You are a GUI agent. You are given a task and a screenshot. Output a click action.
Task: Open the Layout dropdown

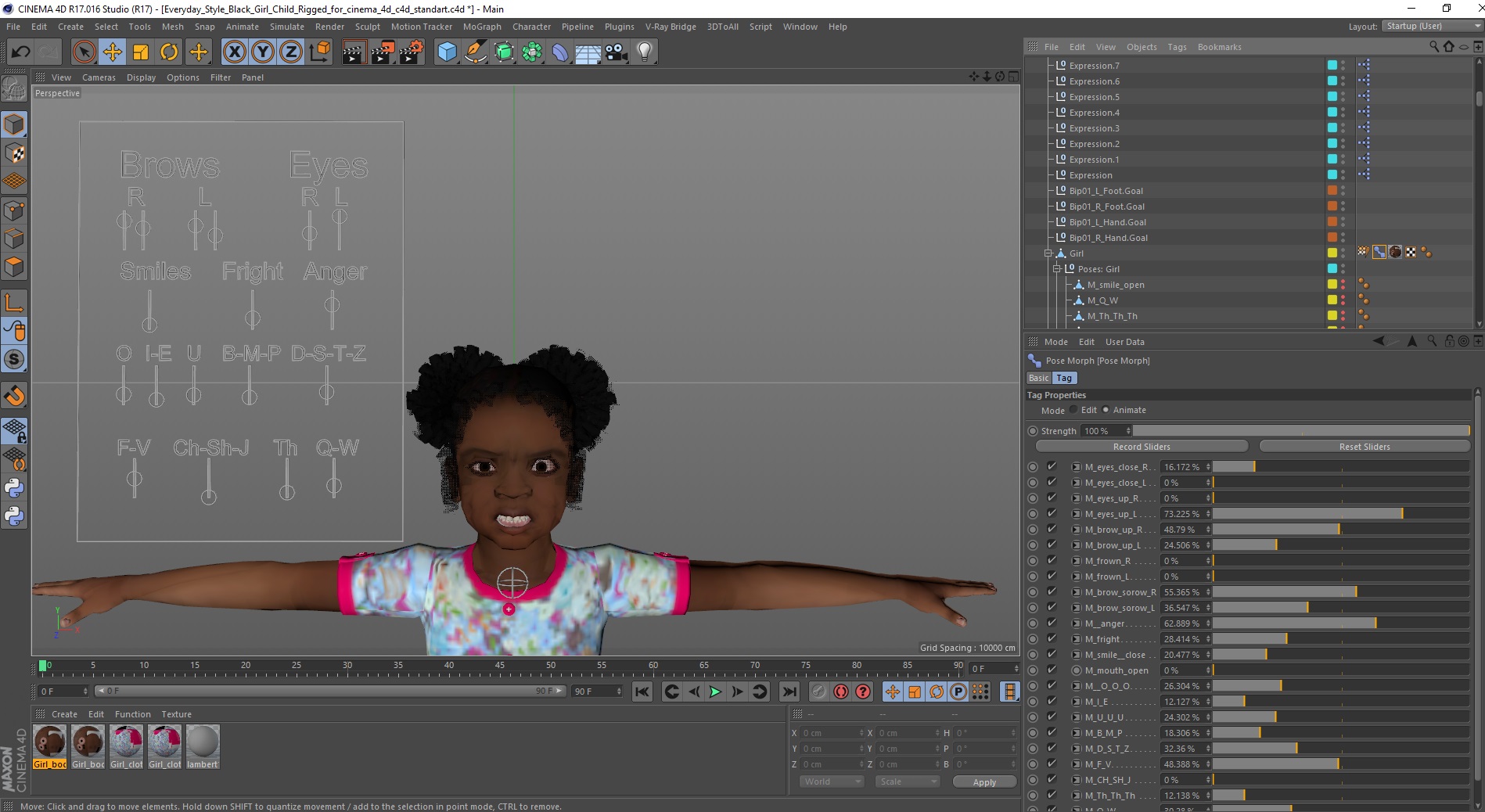[x=1432, y=26]
